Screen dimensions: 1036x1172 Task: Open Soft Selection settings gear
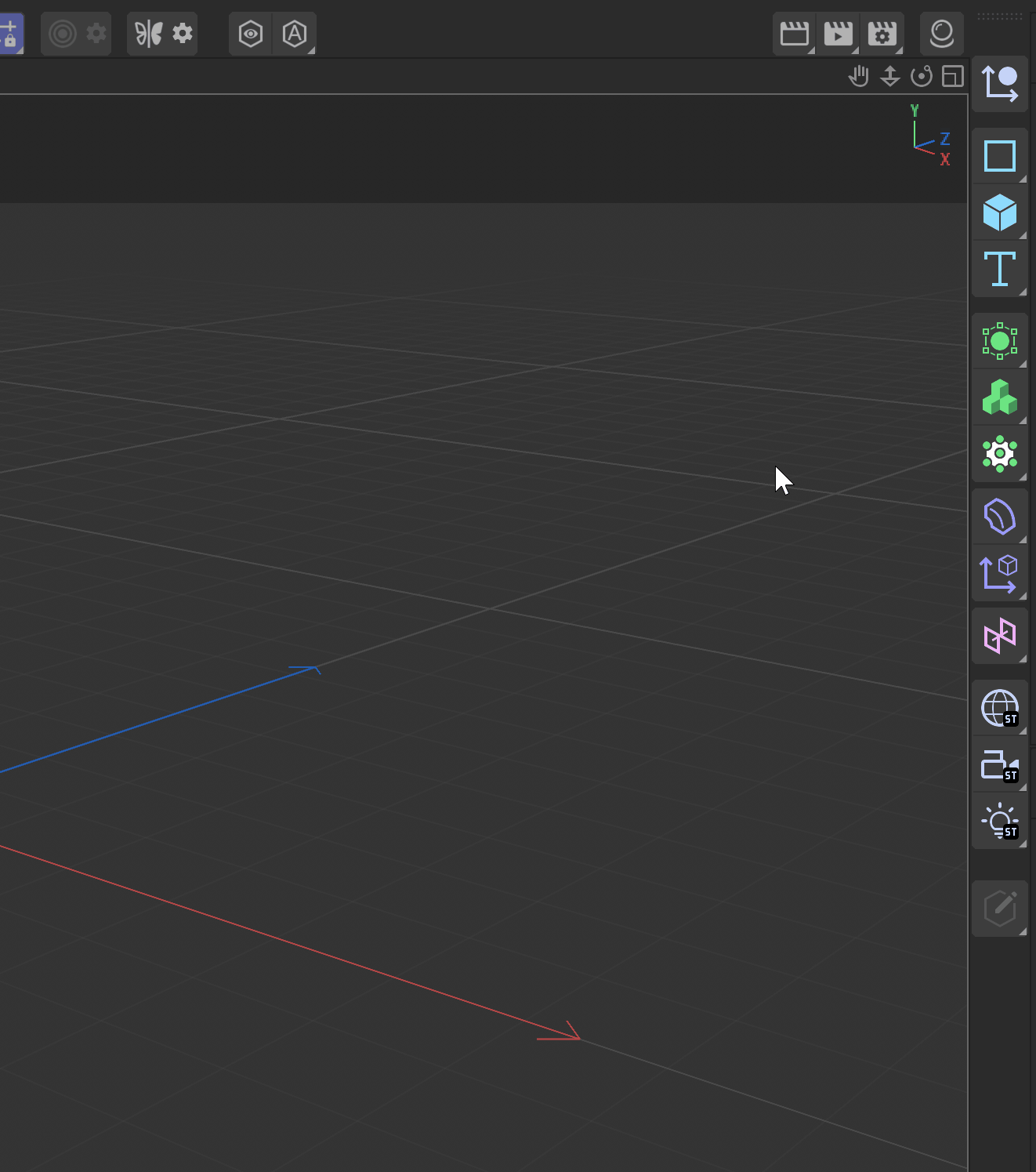96,34
